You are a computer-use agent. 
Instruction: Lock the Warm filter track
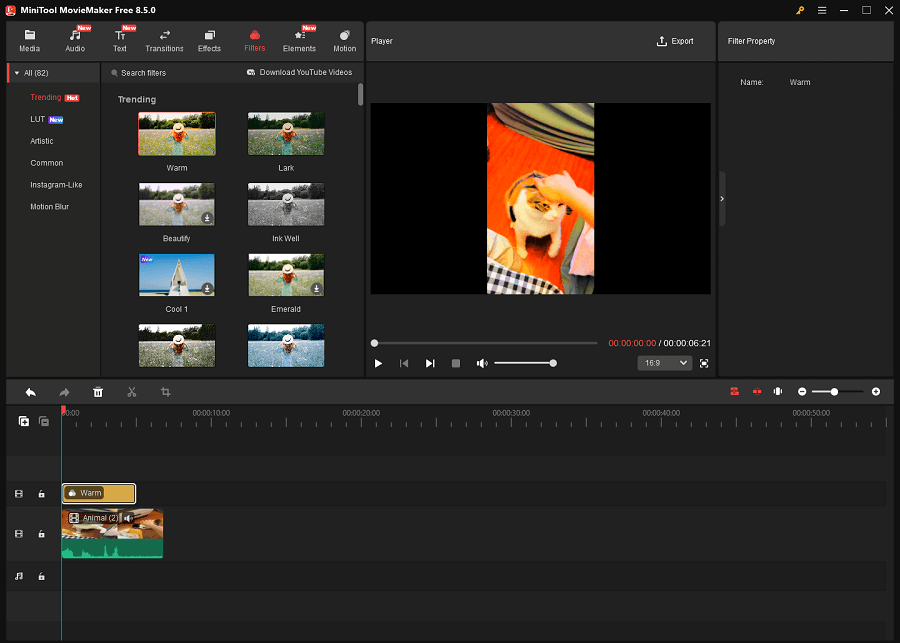point(41,493)
